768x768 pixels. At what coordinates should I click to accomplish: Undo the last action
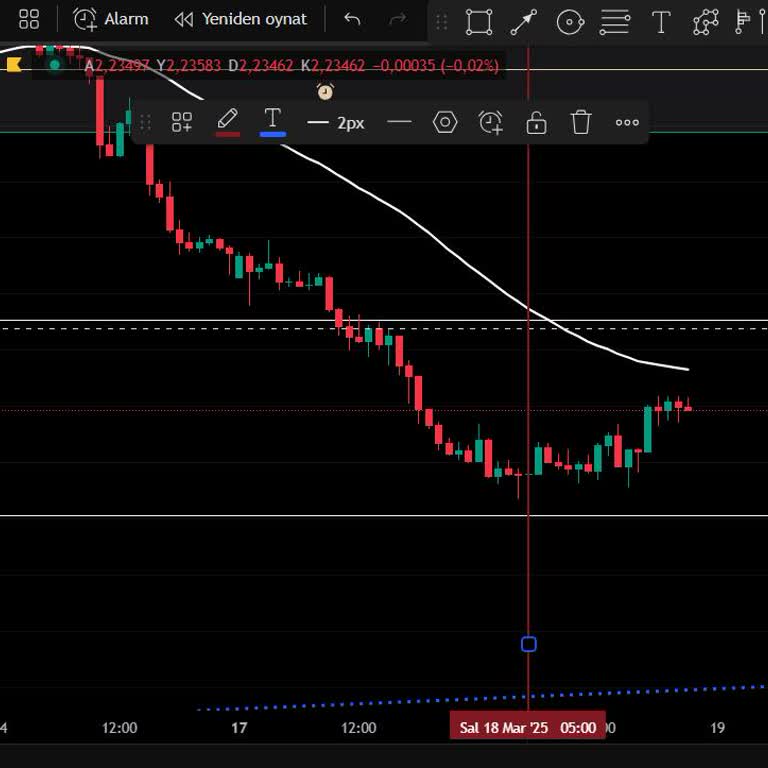[352, 20]
